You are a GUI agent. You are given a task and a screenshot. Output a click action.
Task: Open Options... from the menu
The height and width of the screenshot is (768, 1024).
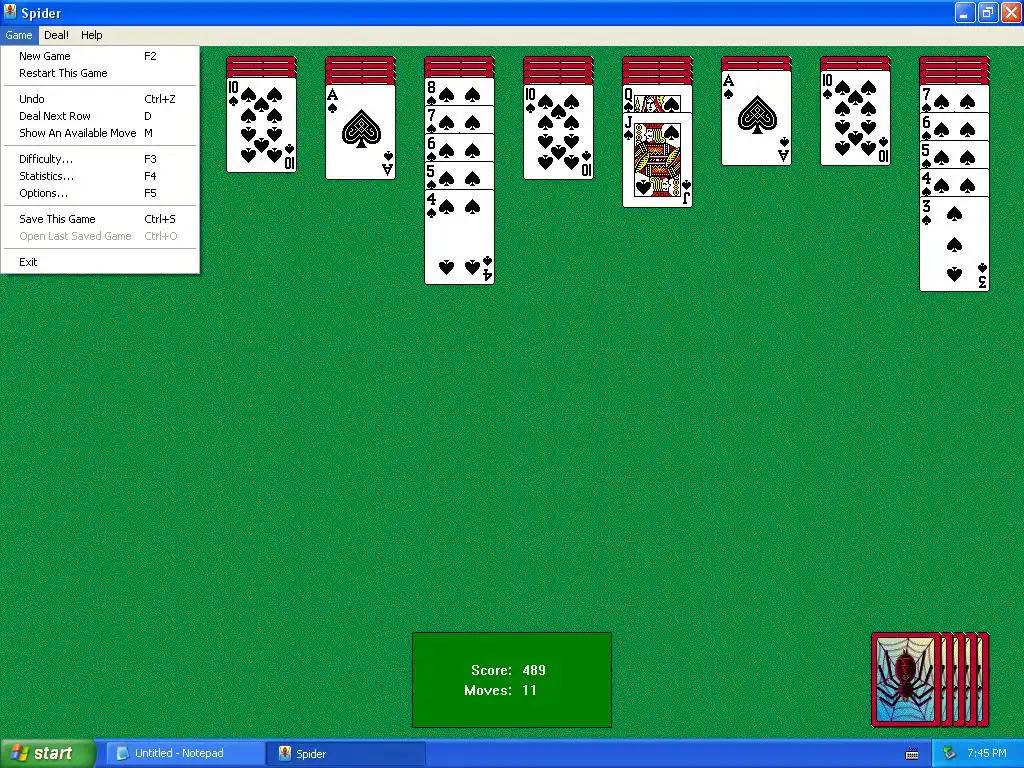[100, 193]
